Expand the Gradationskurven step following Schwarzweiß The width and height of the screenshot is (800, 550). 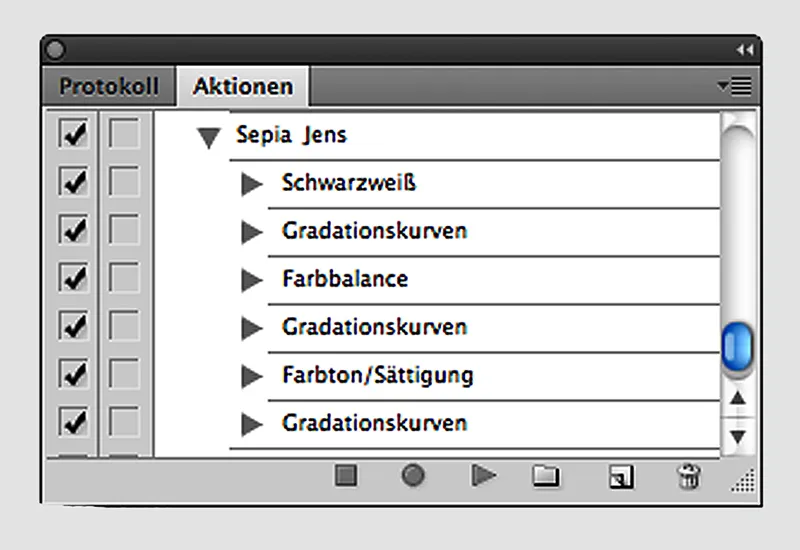pos(252,232)
